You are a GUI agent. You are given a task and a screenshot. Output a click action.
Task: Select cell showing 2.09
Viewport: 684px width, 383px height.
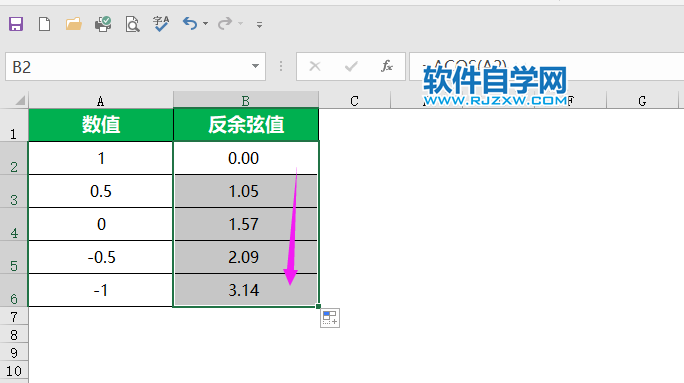tap(246, 257)
